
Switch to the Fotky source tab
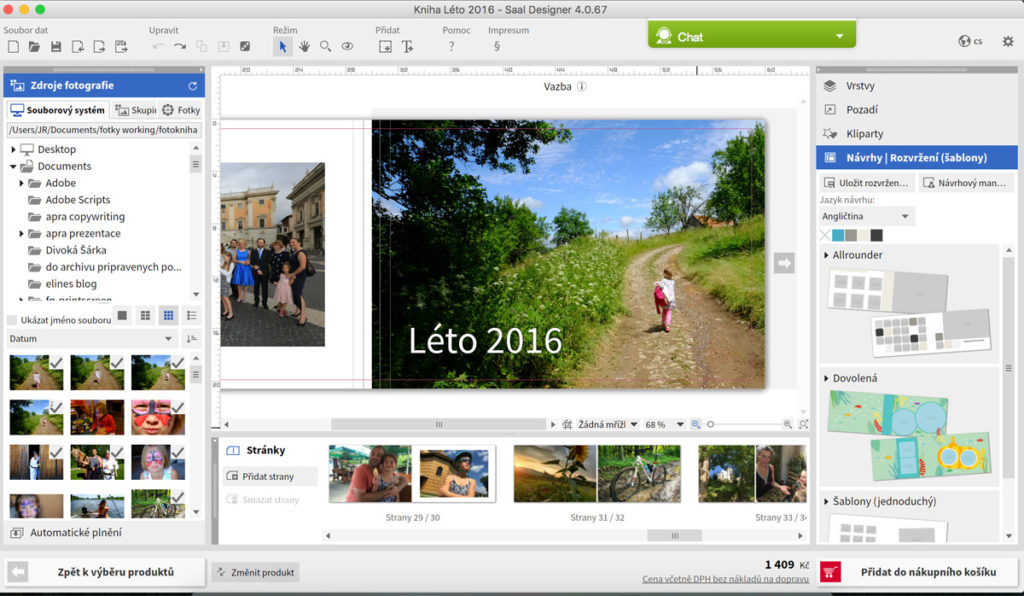[181, 110]
